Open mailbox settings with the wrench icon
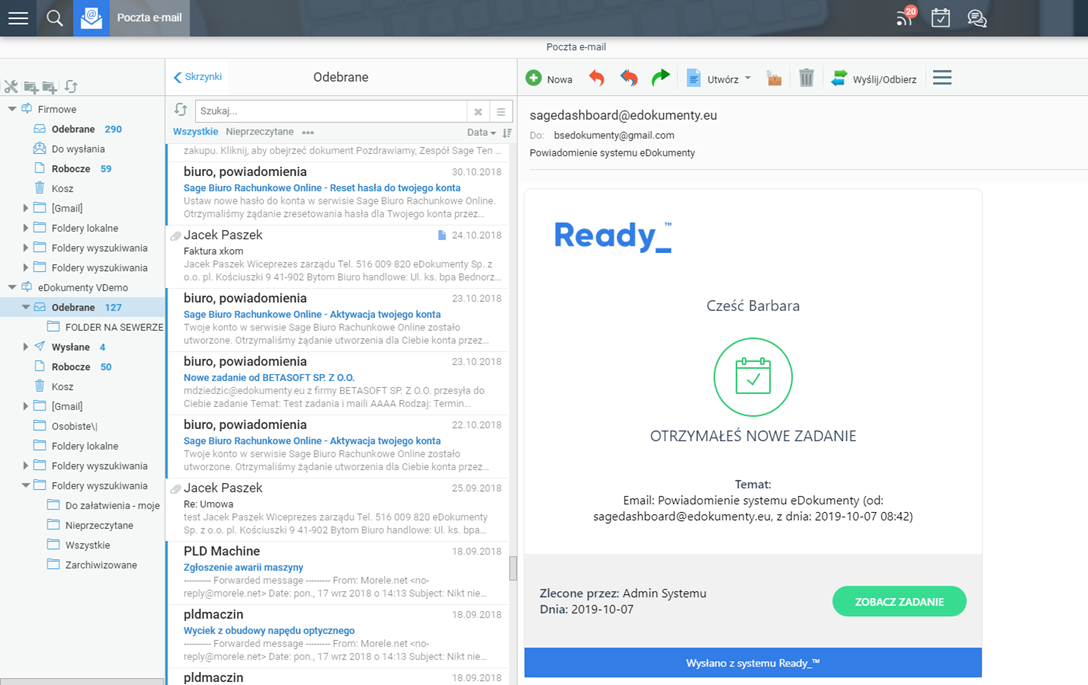Viewport: 1088px width, 685px height. [x=11, y=87]
